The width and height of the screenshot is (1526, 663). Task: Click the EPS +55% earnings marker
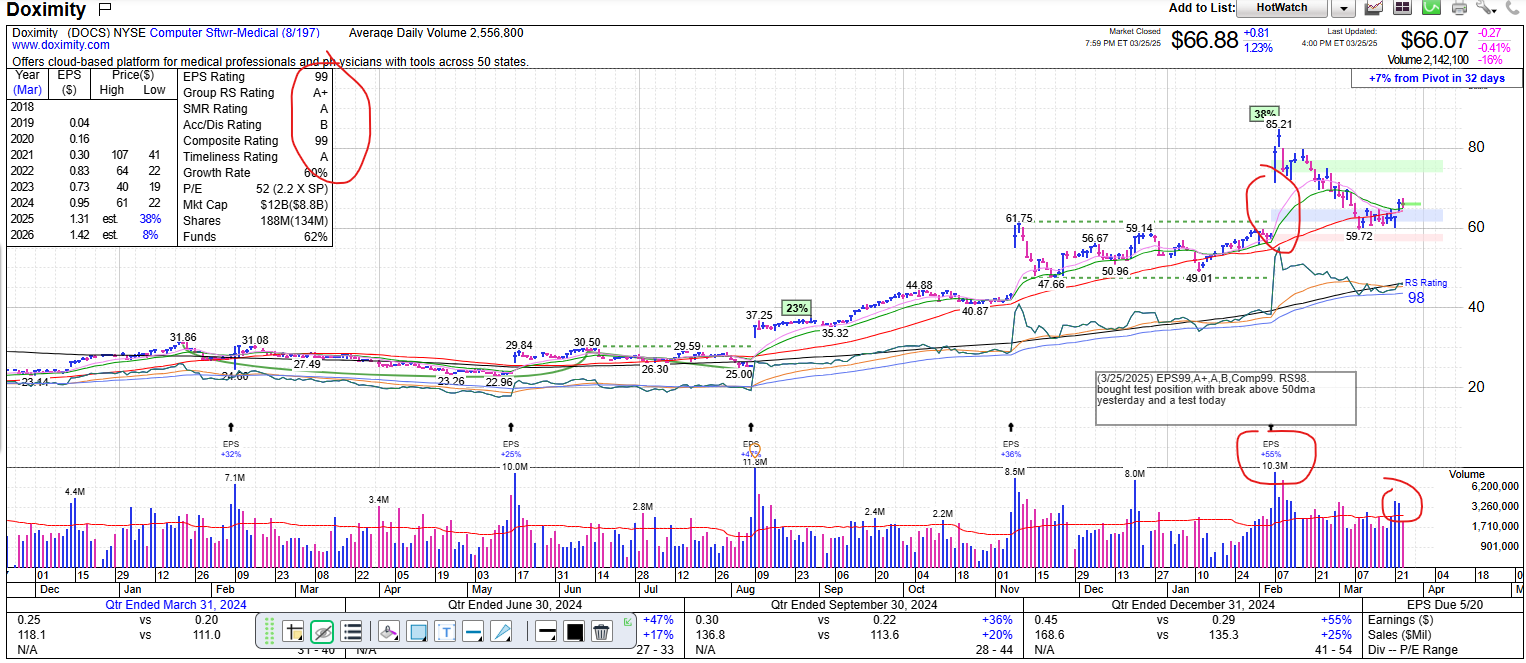[1271, 447]
